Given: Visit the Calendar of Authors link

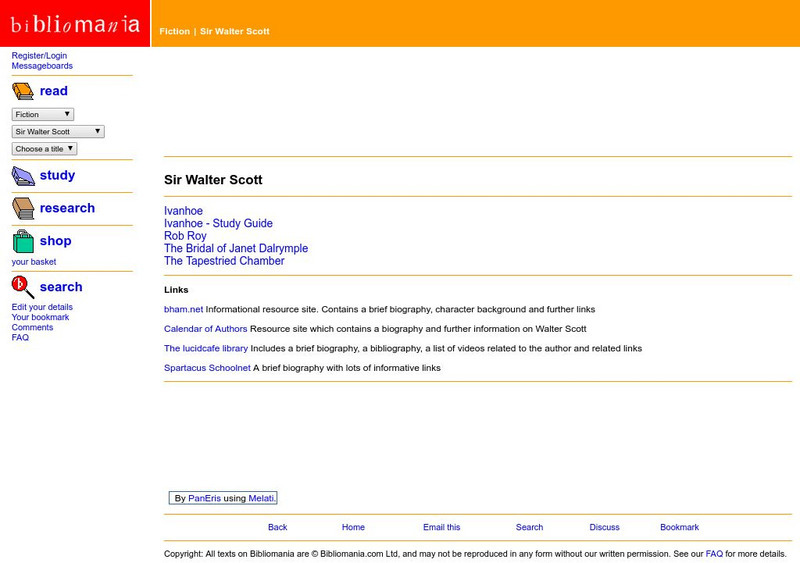Looking at the screenshot, I should coord(206,329).
